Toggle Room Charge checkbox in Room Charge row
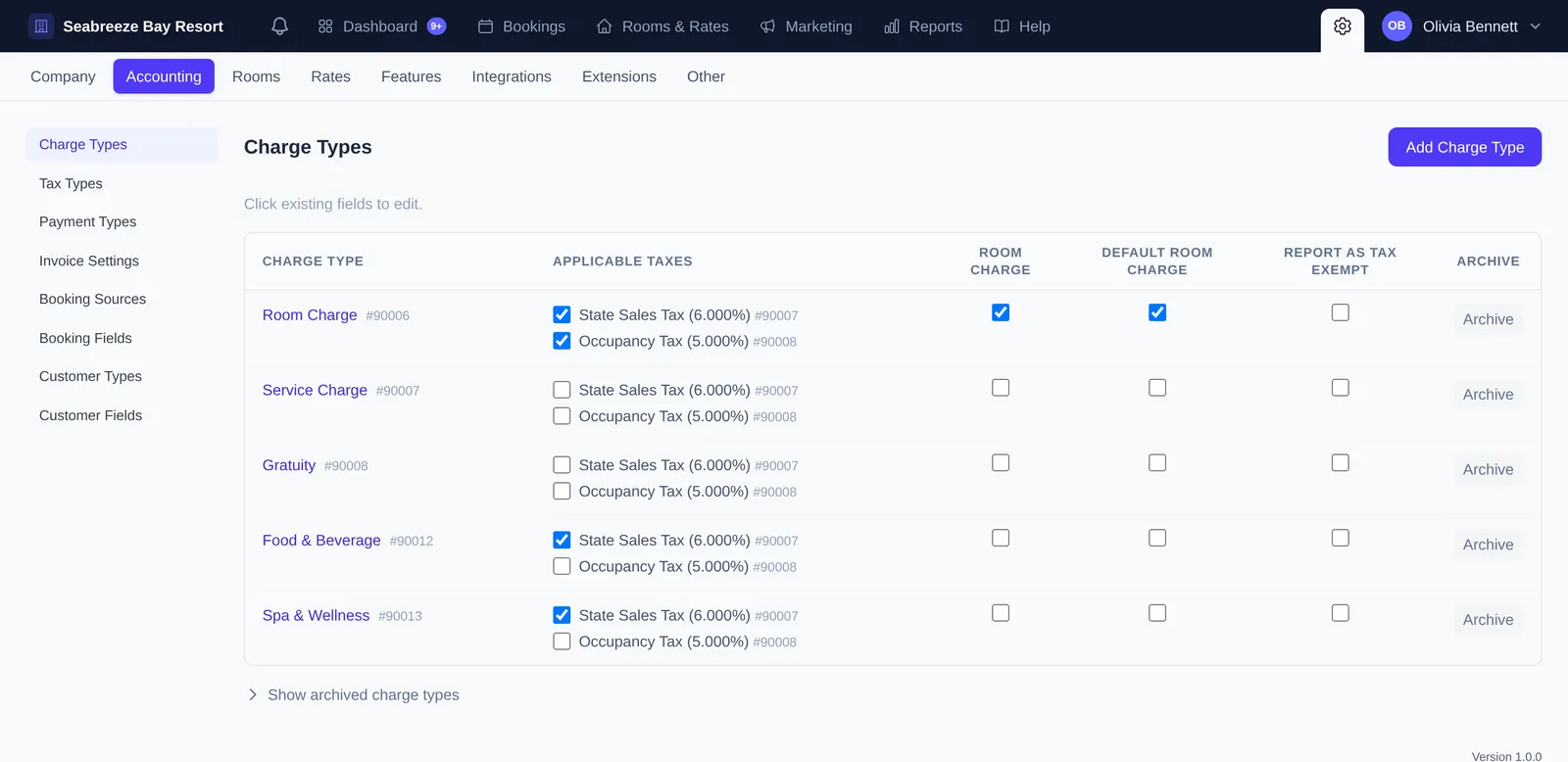Screen dimensions: 1568x762 tap(1001, 312)
